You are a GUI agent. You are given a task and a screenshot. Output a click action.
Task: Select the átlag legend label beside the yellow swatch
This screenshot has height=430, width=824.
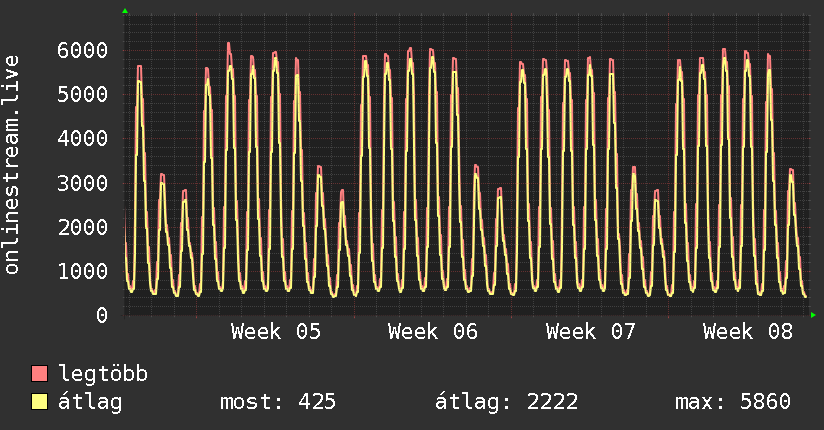(x=90, y=402)
